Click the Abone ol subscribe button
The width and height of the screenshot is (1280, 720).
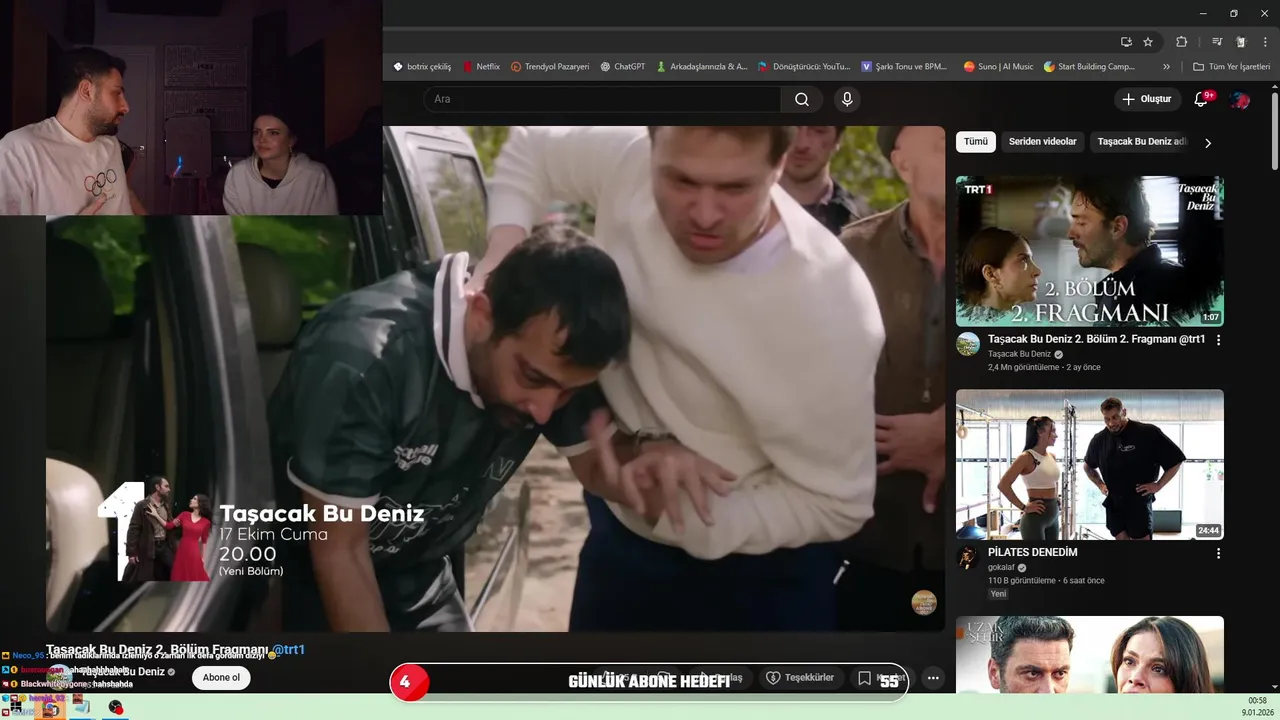pyautogui.click(x=221, y=677)
